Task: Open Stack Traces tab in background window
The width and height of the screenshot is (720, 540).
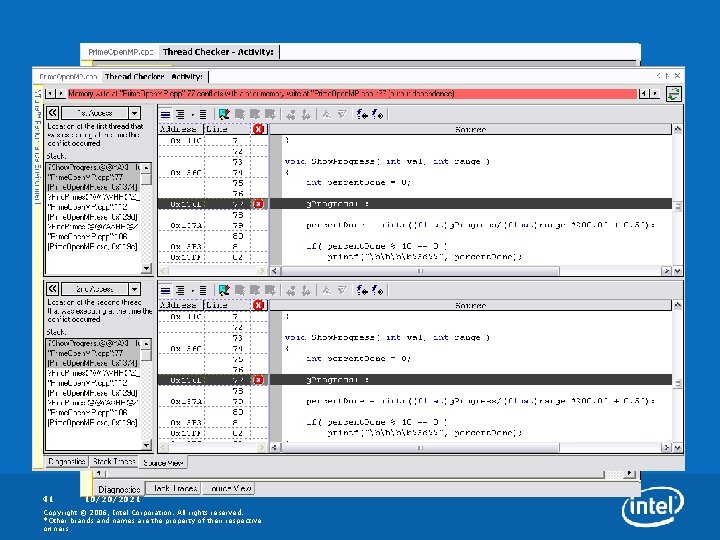Action: click(174, 489)
